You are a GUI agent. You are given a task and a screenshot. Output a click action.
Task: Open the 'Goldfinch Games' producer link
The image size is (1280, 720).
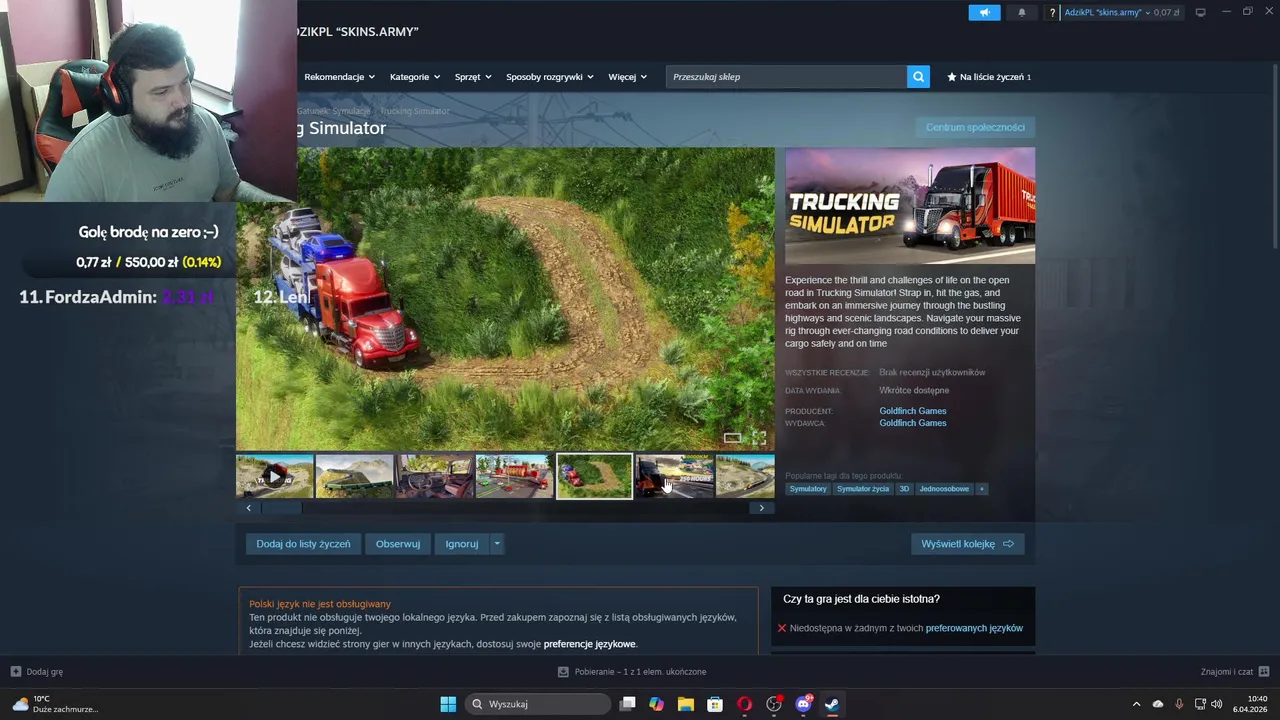pos(912,411)
